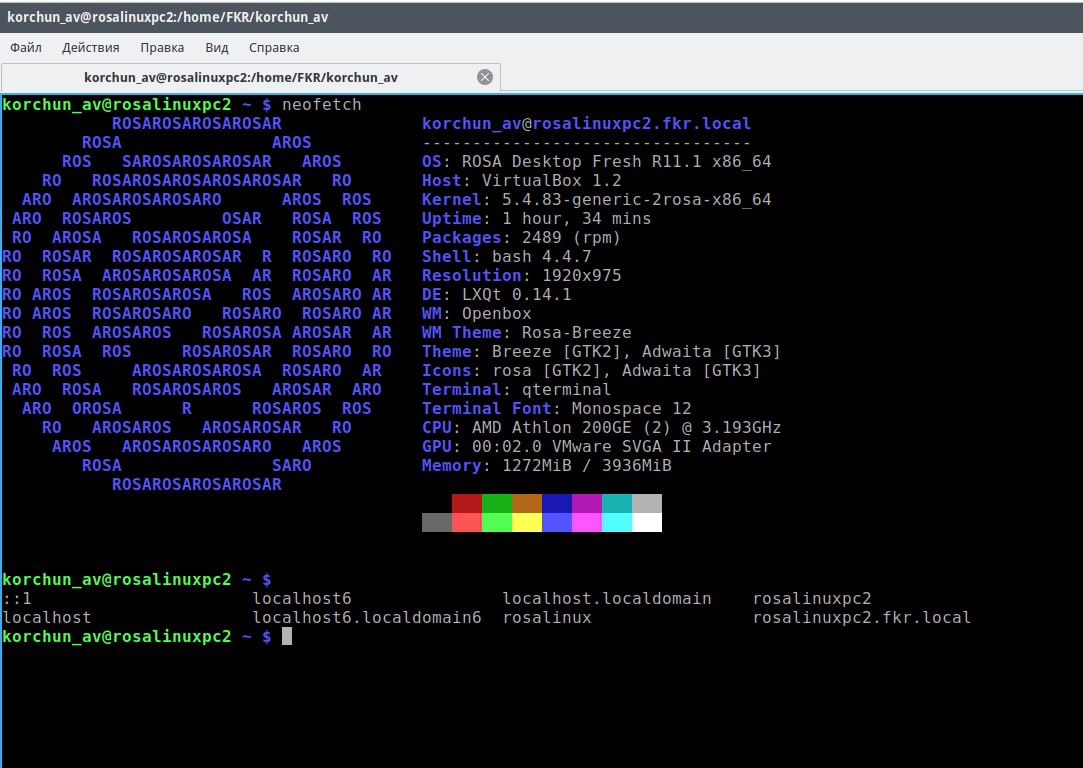This screenshot has width=1083, height=768.
Task: Click the Uptime 1 hour, 34 mins line
Action: point(537,218)
